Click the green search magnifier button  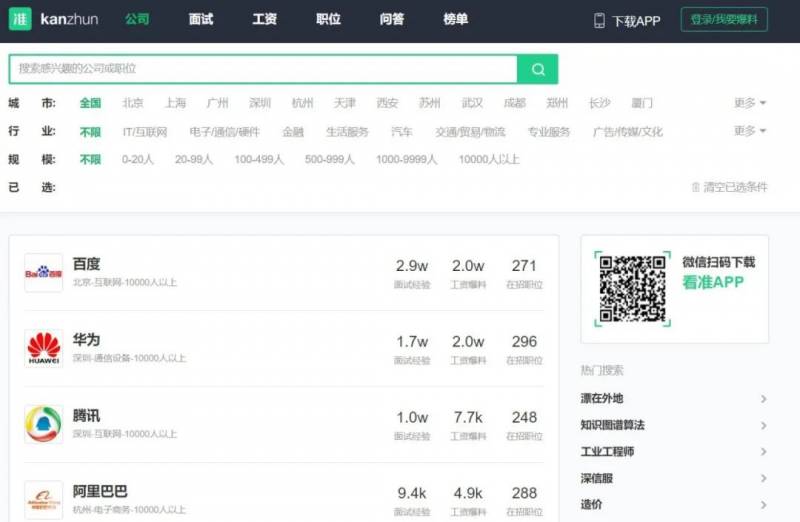(x=537, y=69)
